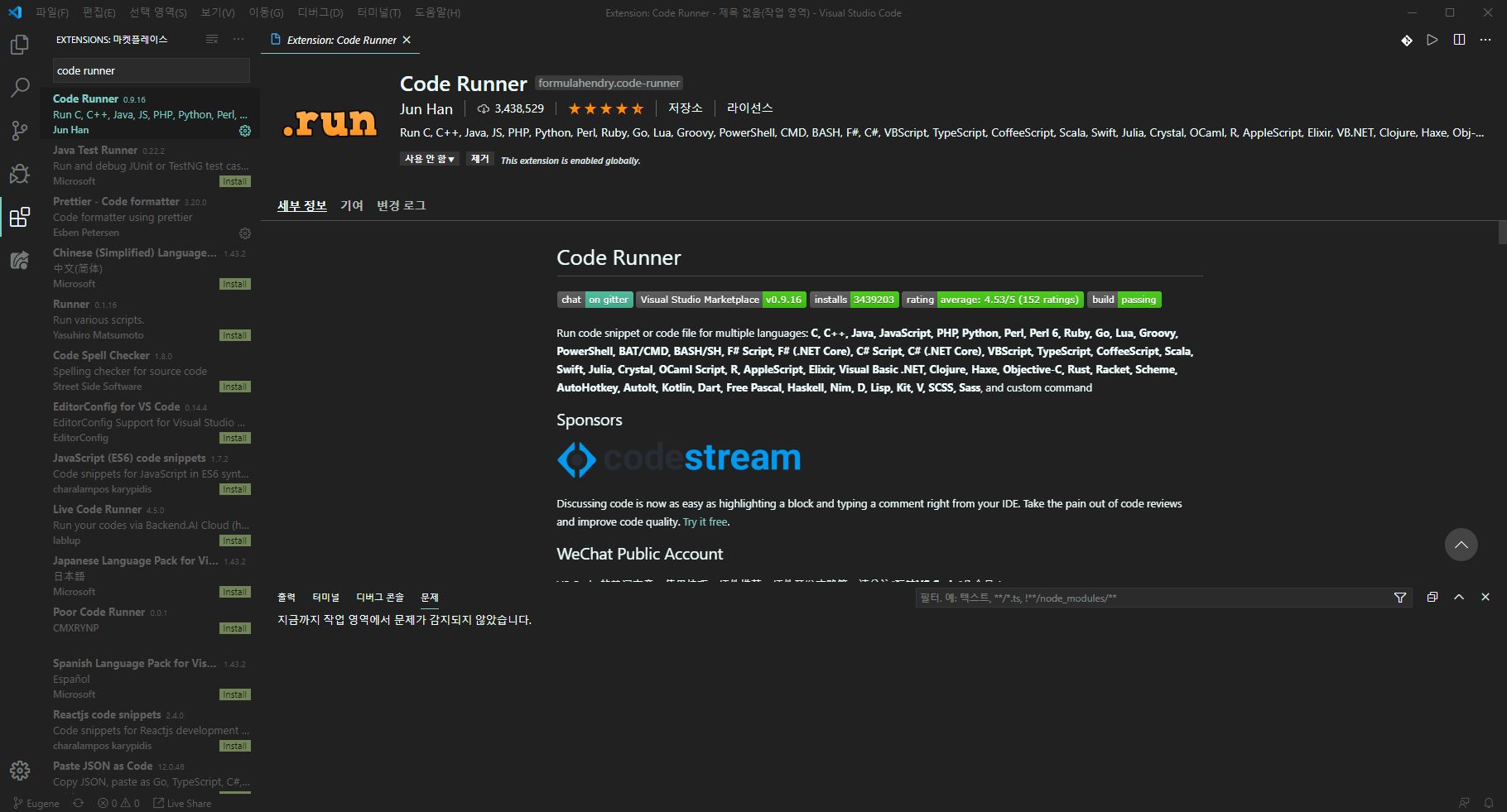This screenshot has height=812, width=1507.
Task: Click the details page vertical scrollbar
Action: [1502, 233]
